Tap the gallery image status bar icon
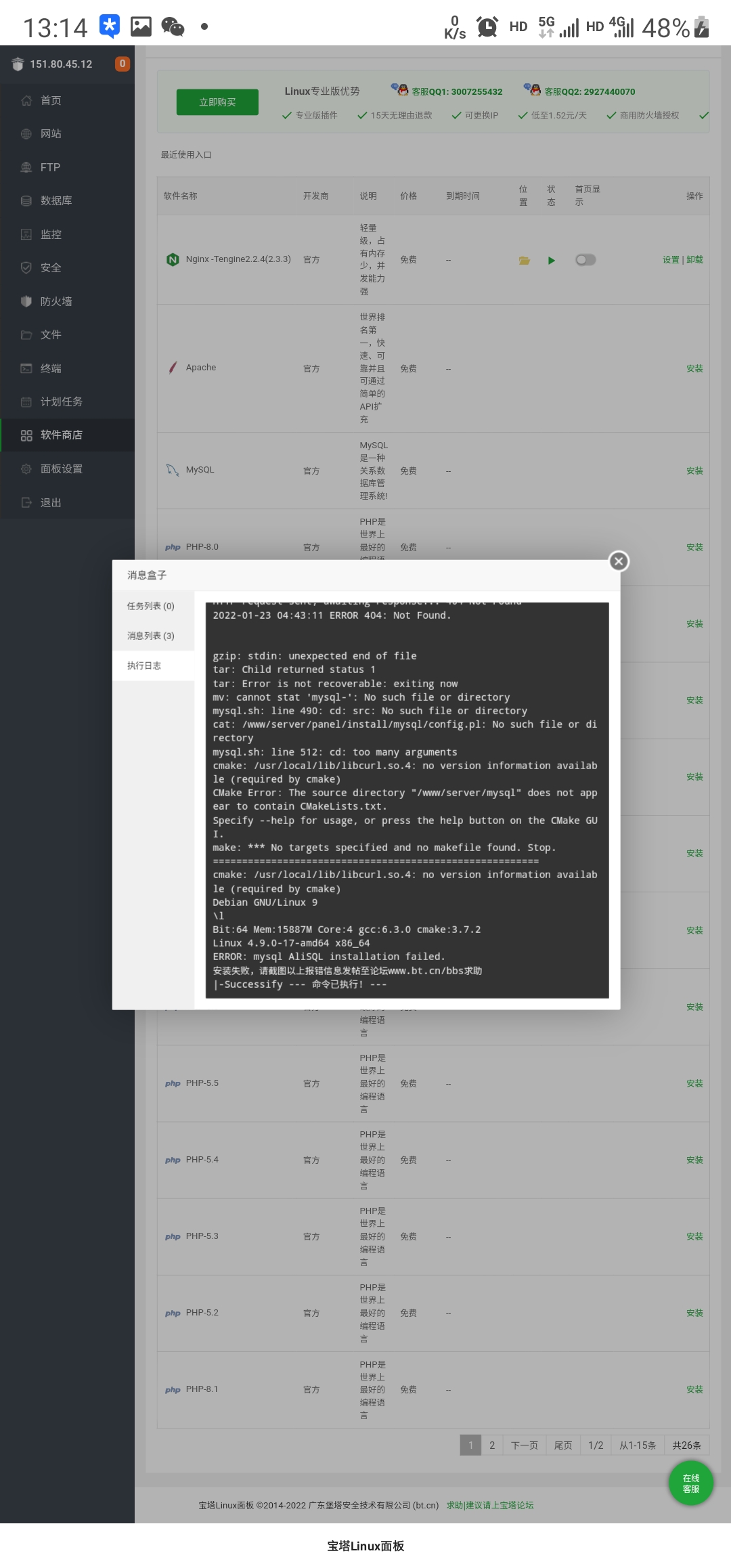 pos(141,26)
